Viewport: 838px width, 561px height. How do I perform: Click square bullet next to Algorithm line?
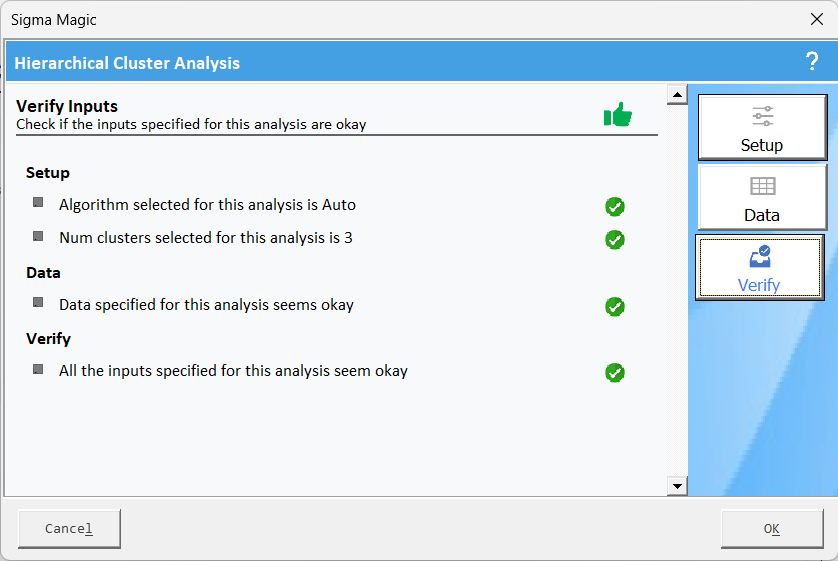click(x=38, y=202)
